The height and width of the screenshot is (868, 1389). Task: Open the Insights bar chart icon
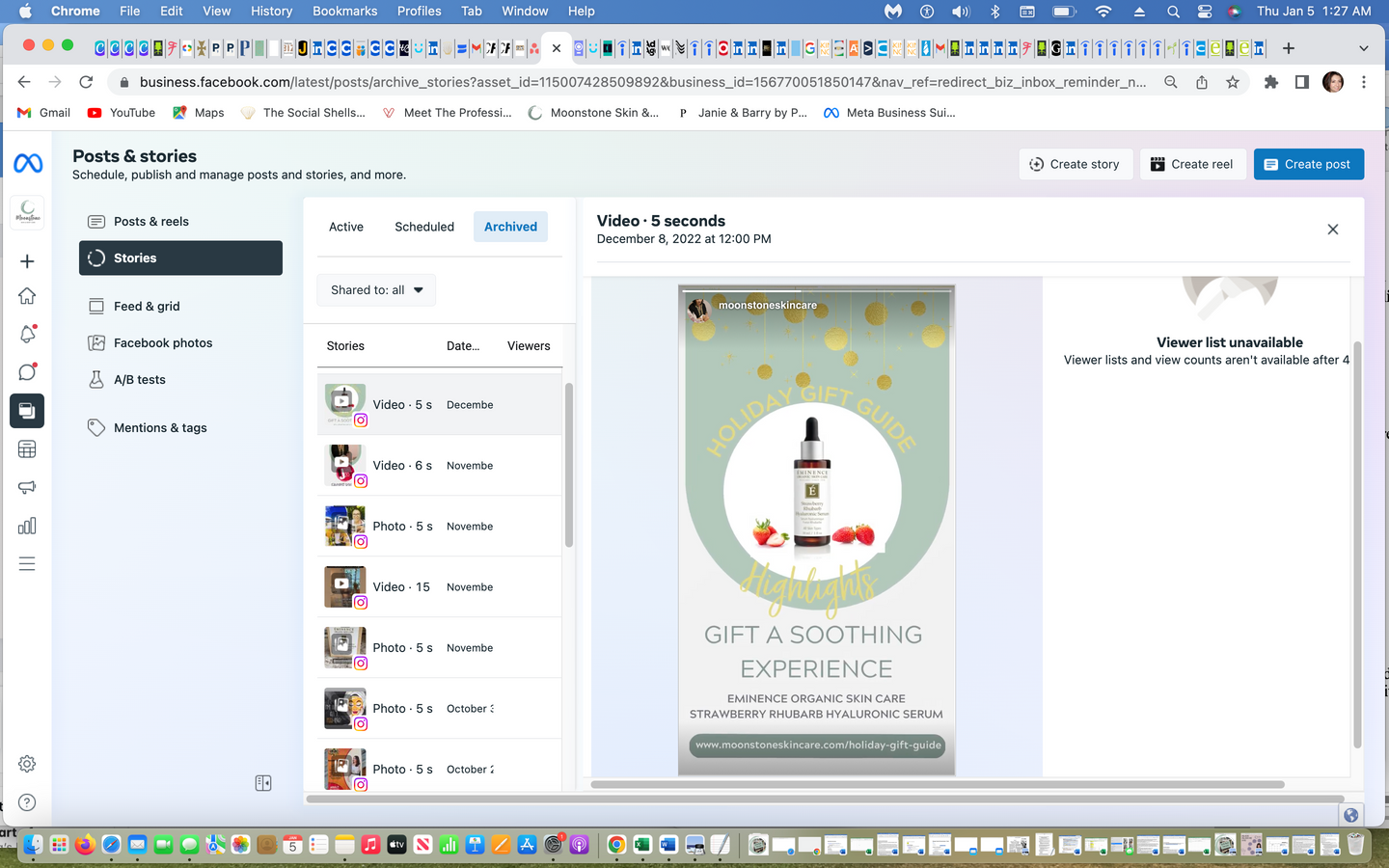coord(27,526)
